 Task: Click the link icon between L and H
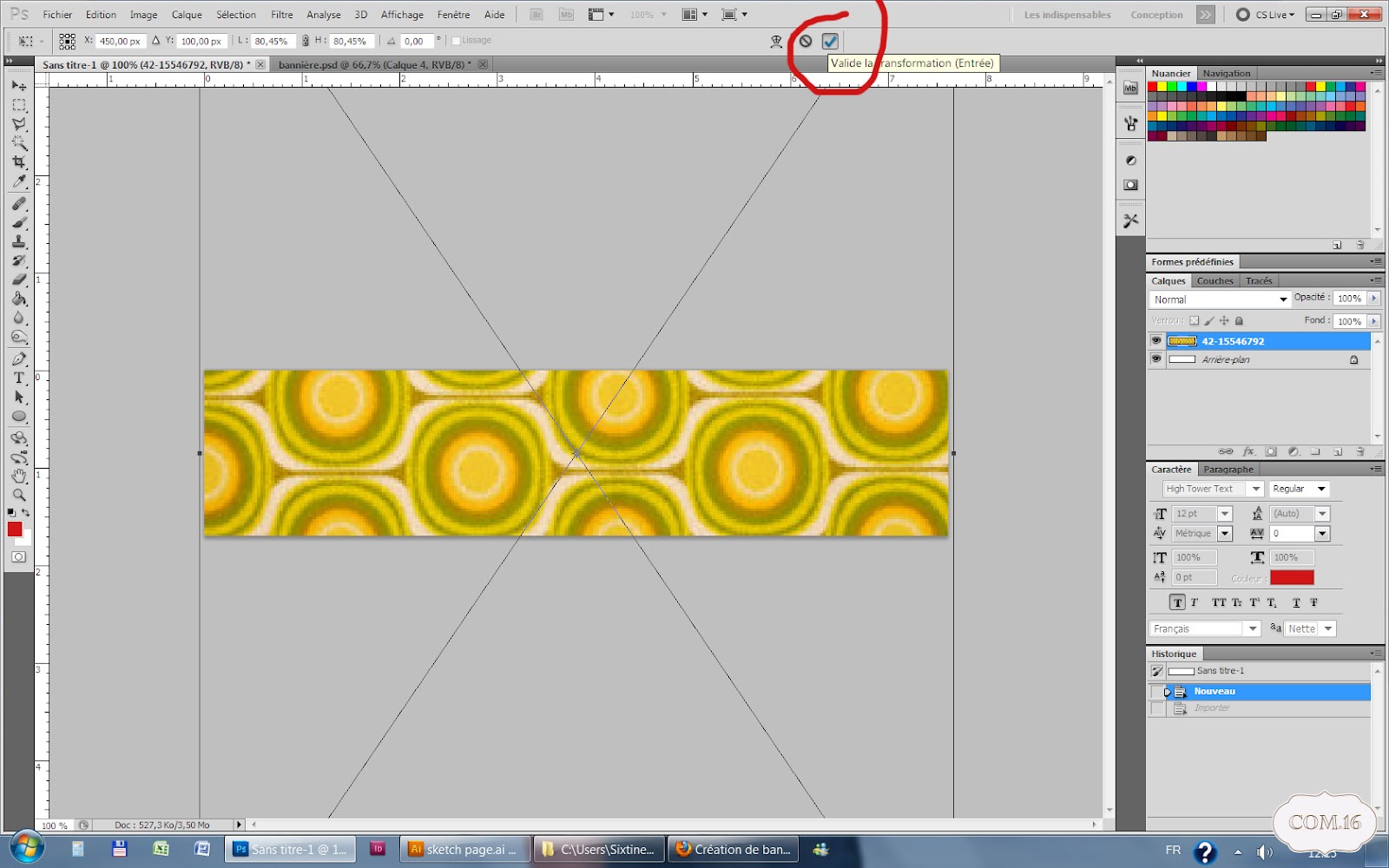(x=306, y=41)
